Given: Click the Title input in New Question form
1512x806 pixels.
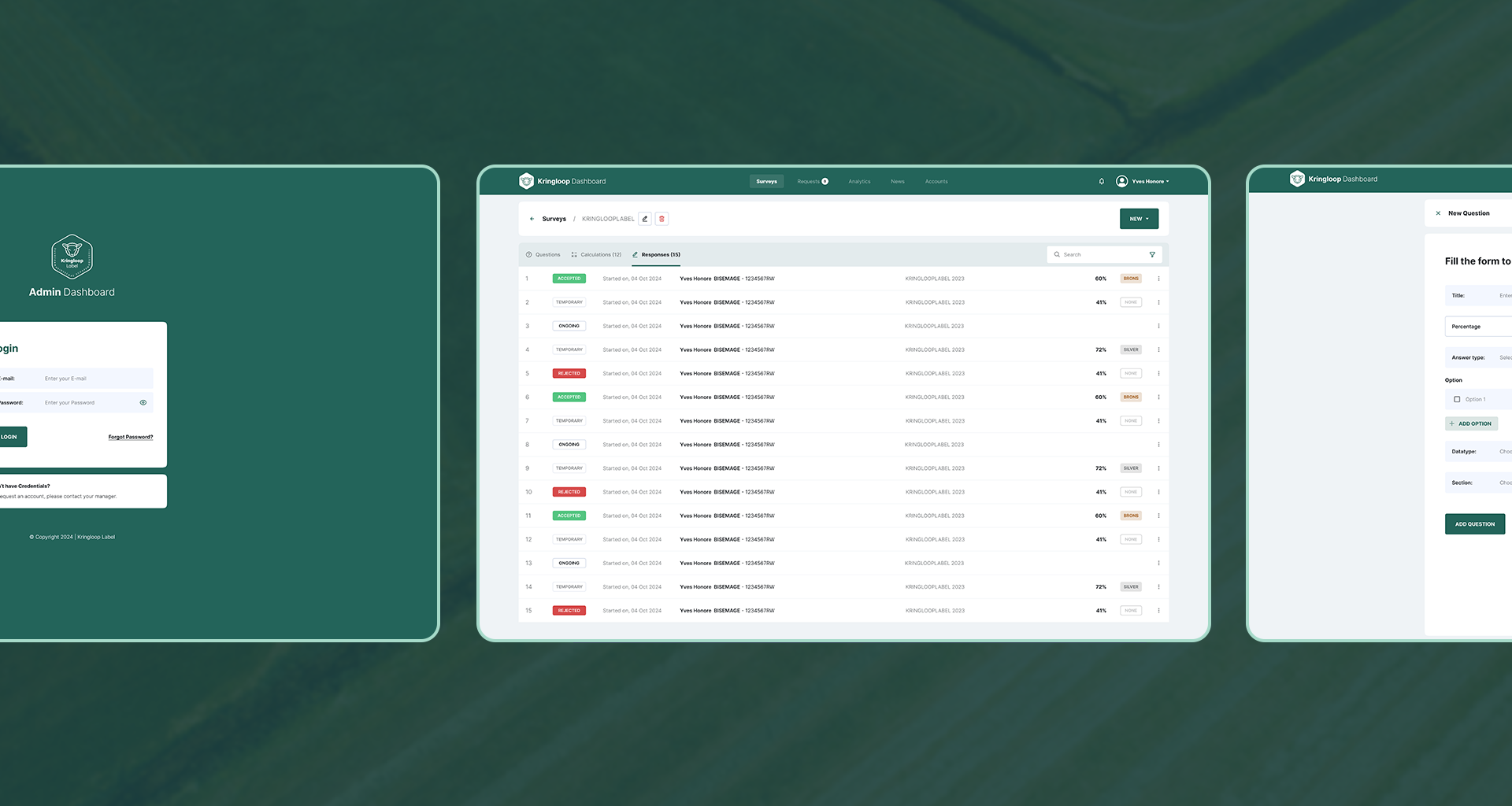Looking at the screenshot, I should point(1479,296).
